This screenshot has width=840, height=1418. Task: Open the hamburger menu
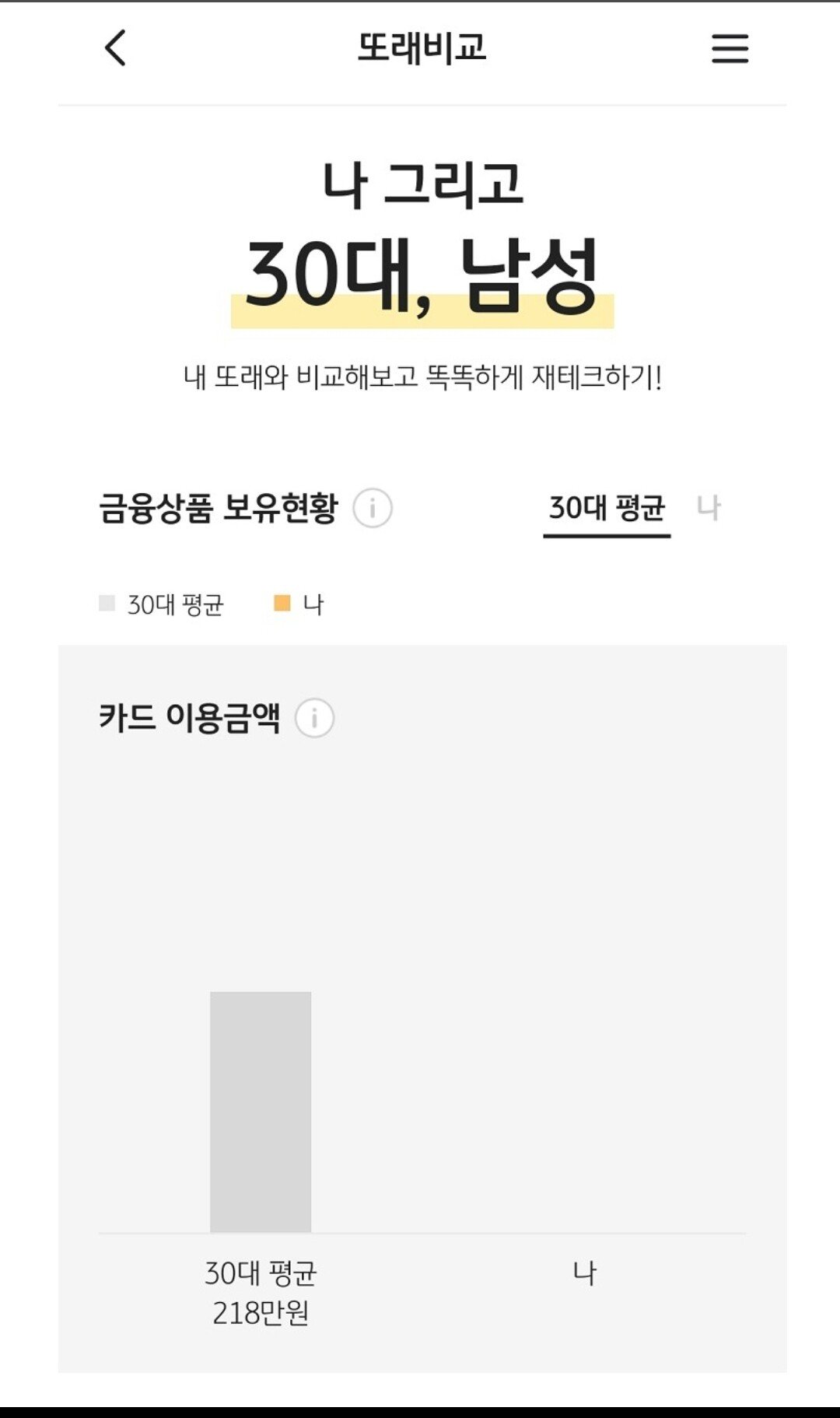click(x=730, y=48)
